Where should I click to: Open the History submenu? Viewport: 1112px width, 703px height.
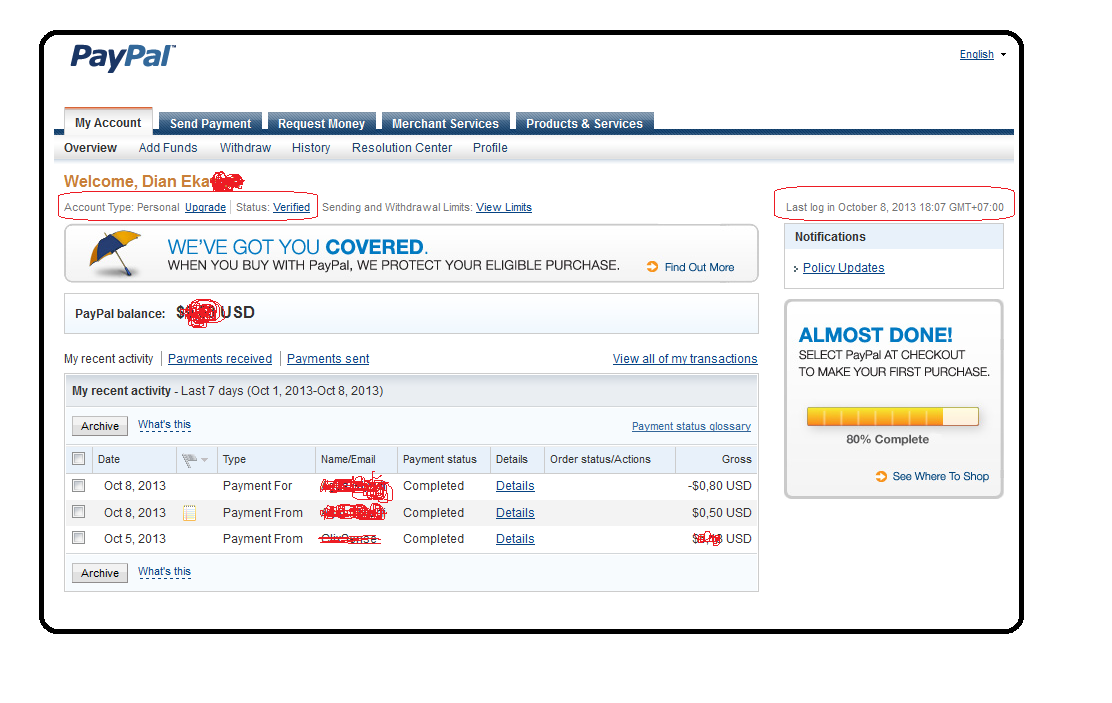click(311, 148)
